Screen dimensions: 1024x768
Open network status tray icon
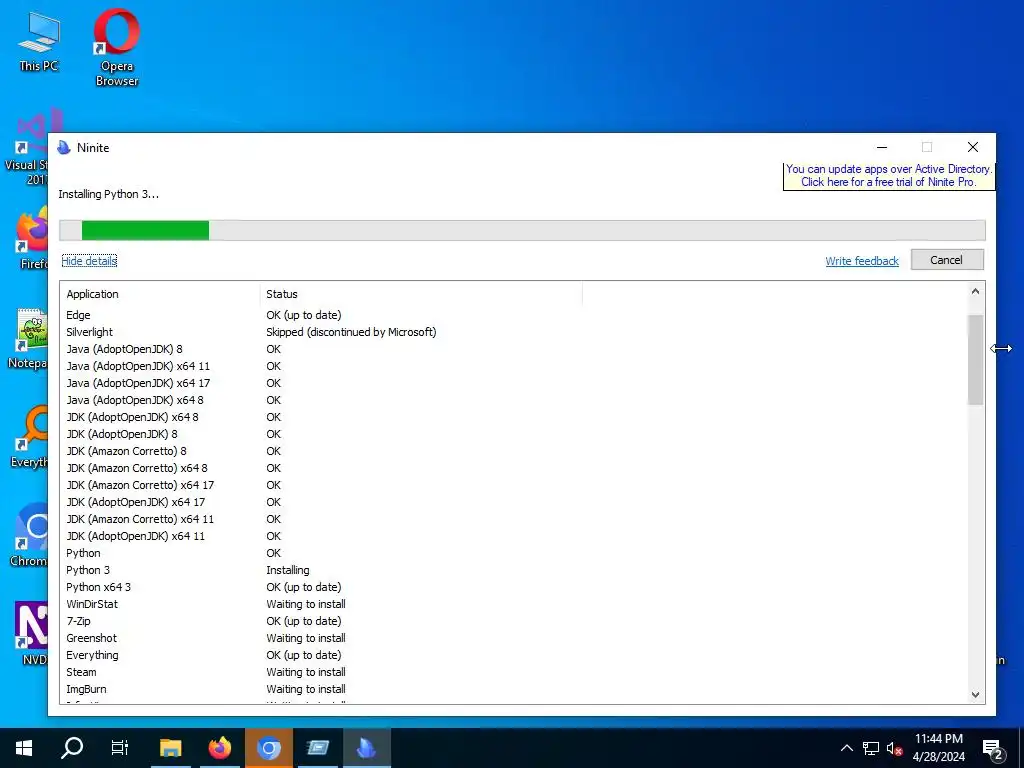tap(871, 748)
